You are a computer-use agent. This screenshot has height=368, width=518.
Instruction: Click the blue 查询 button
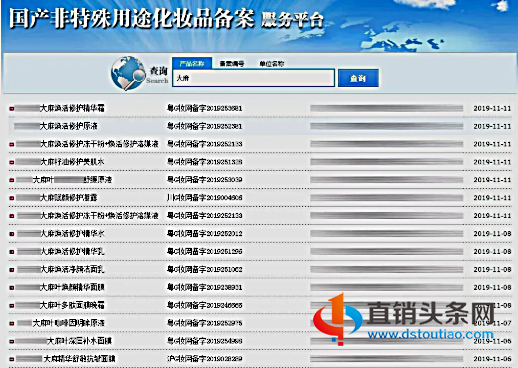click(358, 78)
